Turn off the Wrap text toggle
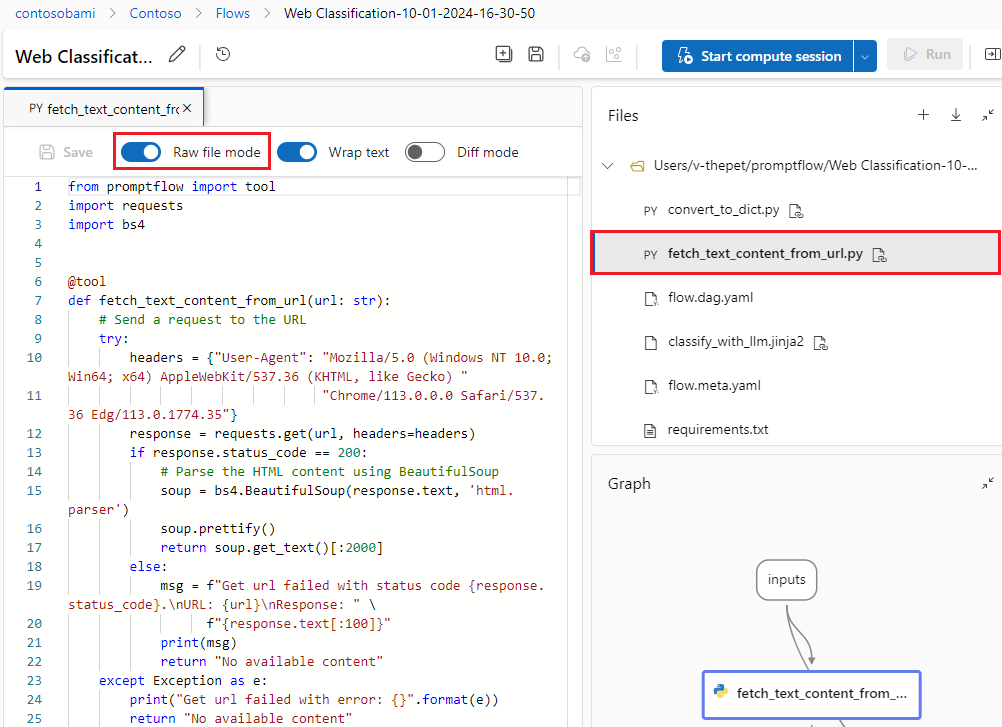Image resolution: width=1002 pixels, height=727 pixels. 297,152
